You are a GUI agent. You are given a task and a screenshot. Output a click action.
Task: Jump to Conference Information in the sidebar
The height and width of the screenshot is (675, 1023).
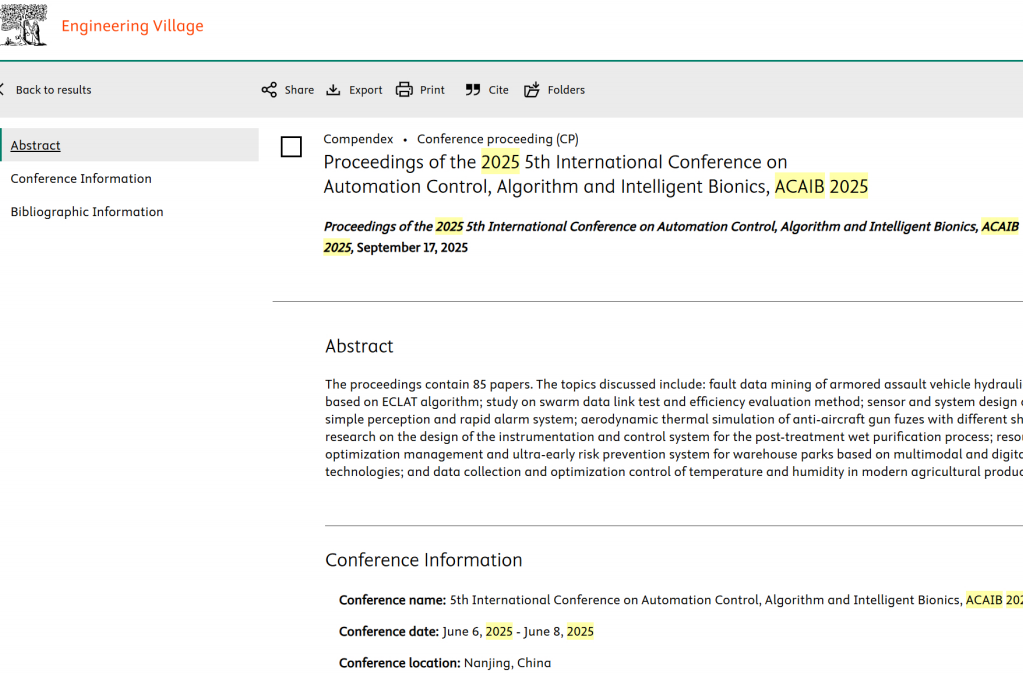coord(81,178)
